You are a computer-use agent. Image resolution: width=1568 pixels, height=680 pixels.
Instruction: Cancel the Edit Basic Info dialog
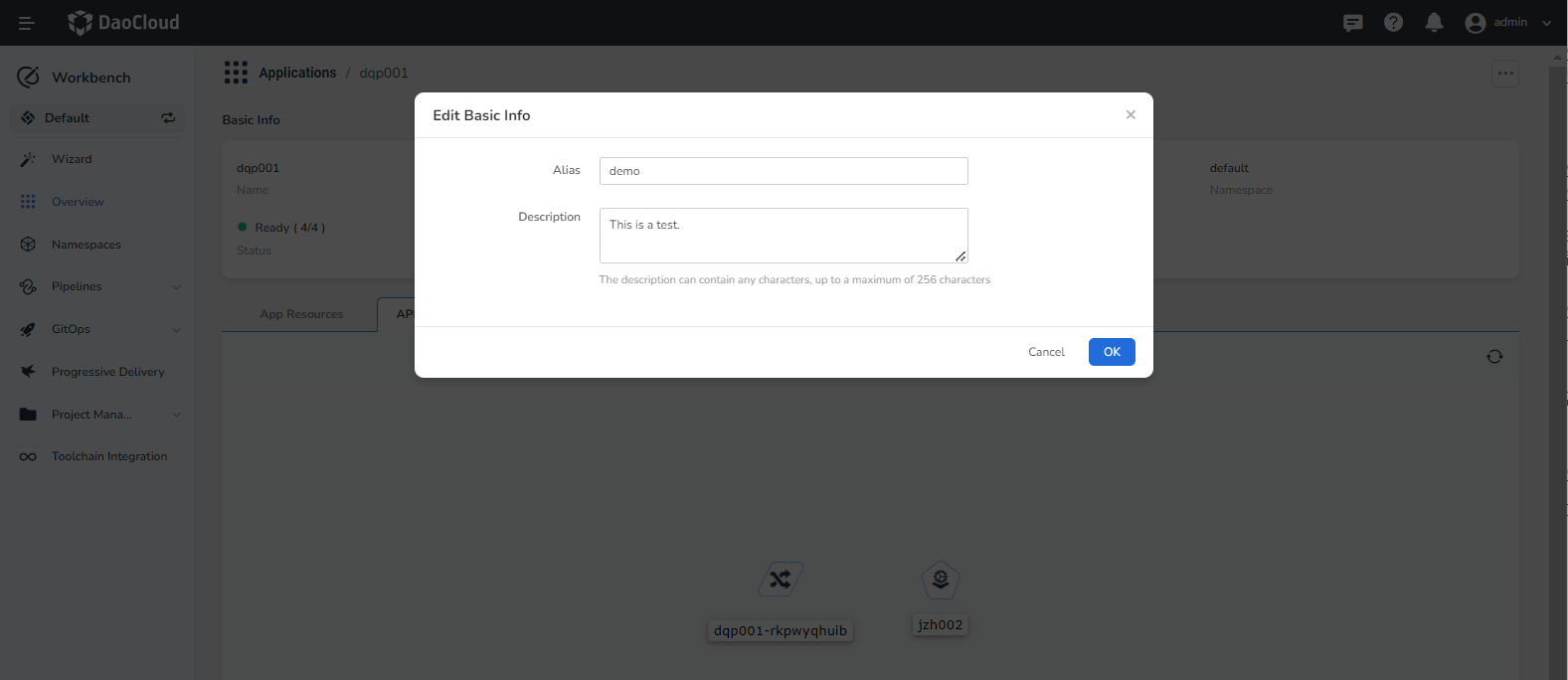tap(1046, 352)
